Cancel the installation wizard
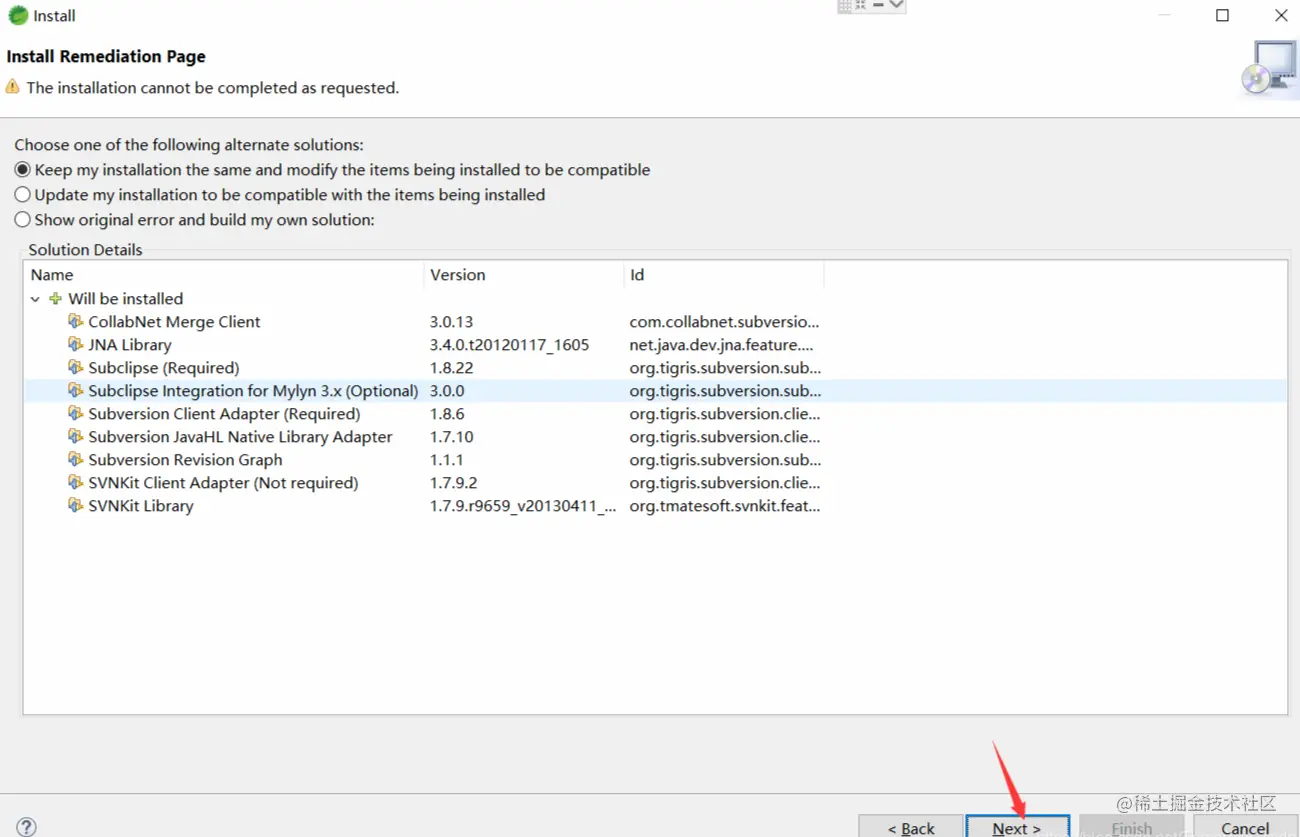 pos(1245,827)
